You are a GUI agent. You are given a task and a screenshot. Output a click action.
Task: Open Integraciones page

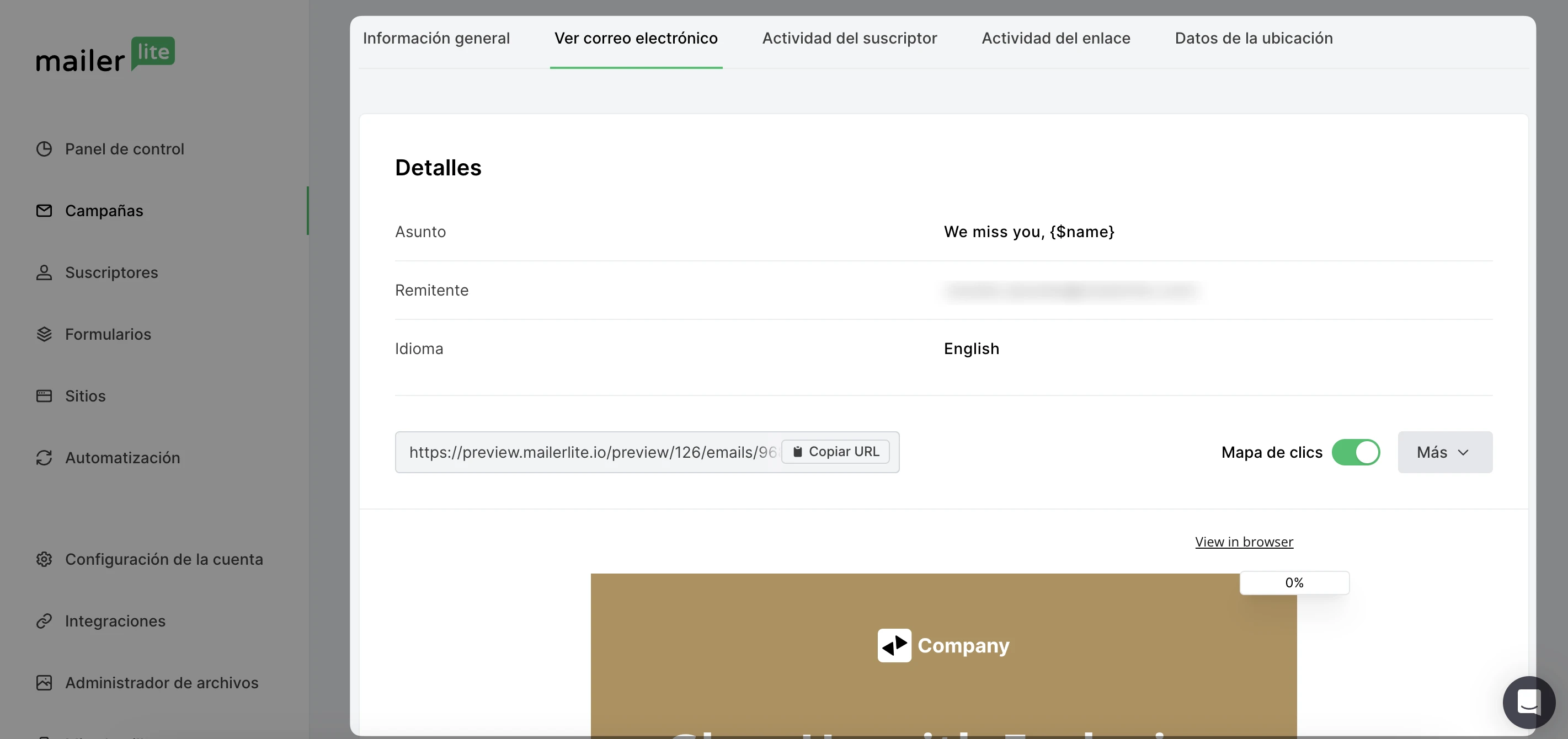click(x=115, y=621)
